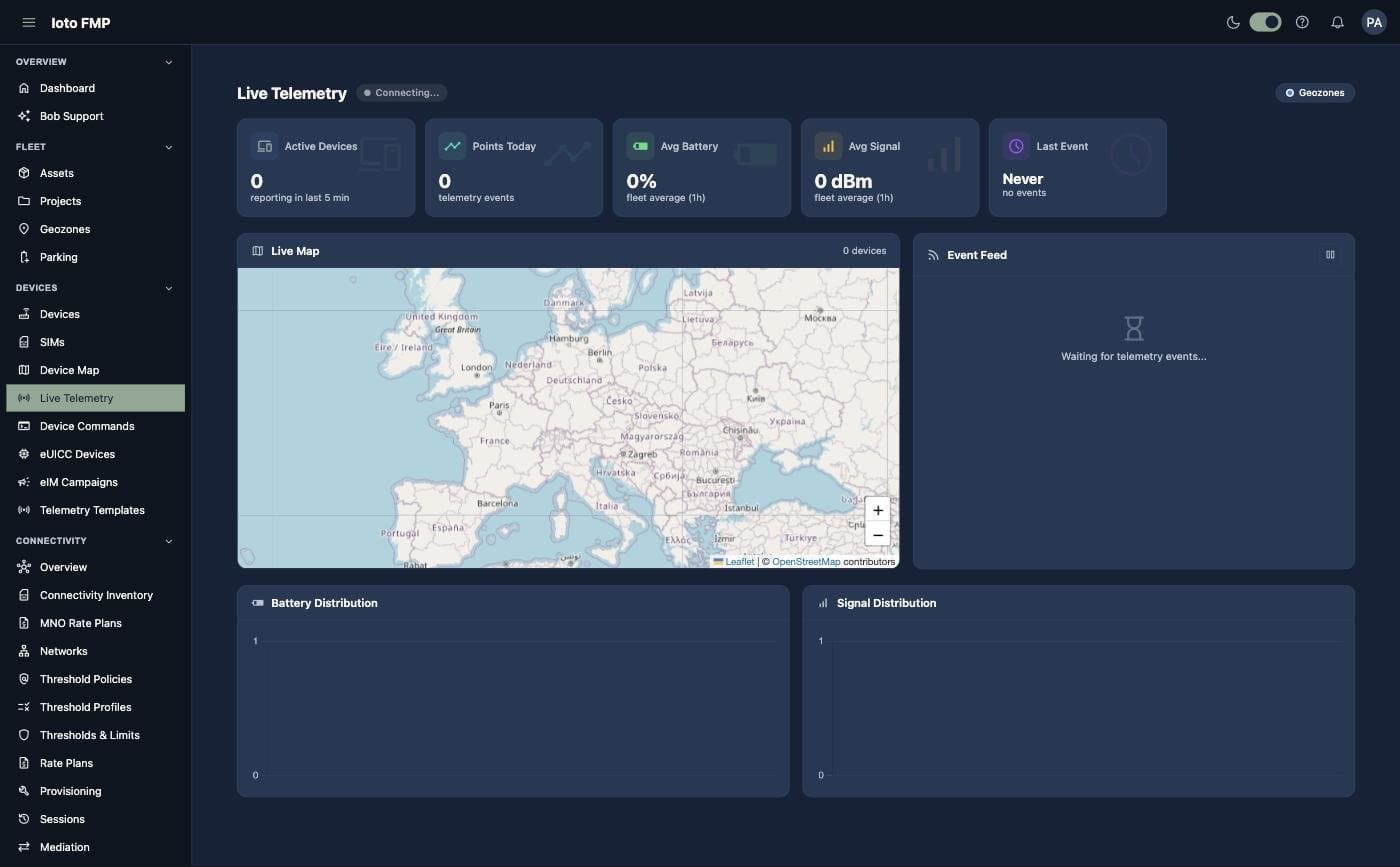This screenshot has width=1400, height=867.
Task: Click the Avg Battery card icon
Action: click(x=640, y=146)
